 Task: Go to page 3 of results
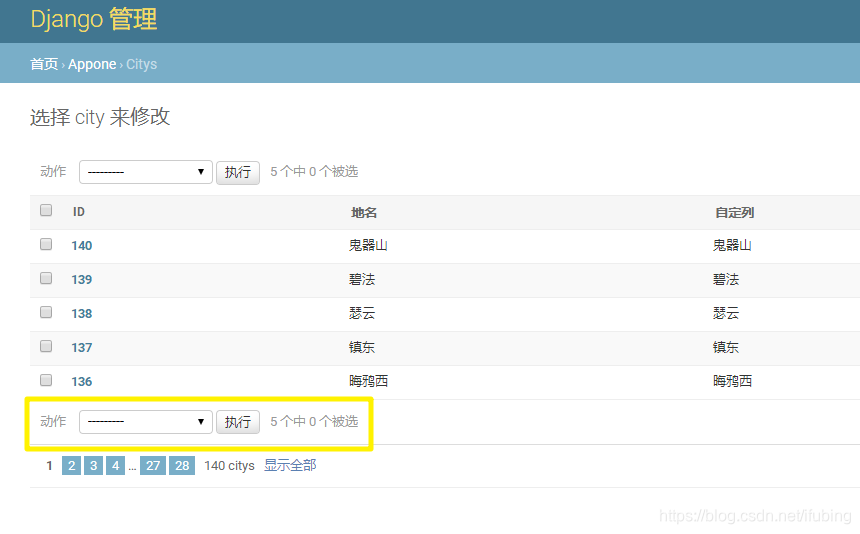click(x=93, y=465)
